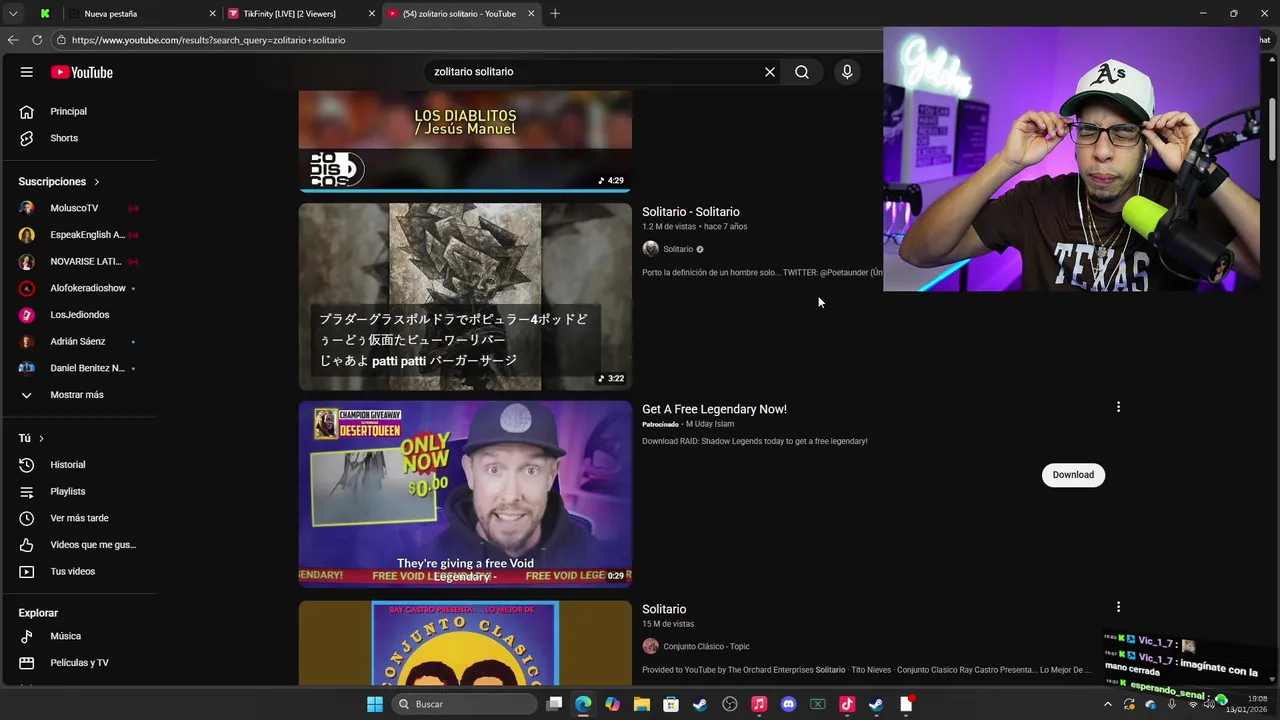The image size is (1280, 720).
Task: Open Ver más tarde list
Action: click(78, 518)
